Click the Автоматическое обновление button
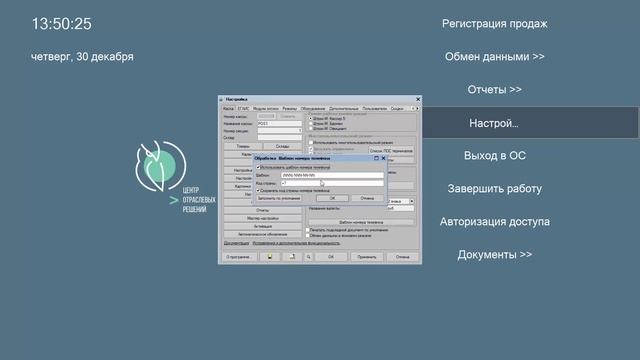This screenshot has width=640, height=360. pyautogui.click(x=262, y=234)
